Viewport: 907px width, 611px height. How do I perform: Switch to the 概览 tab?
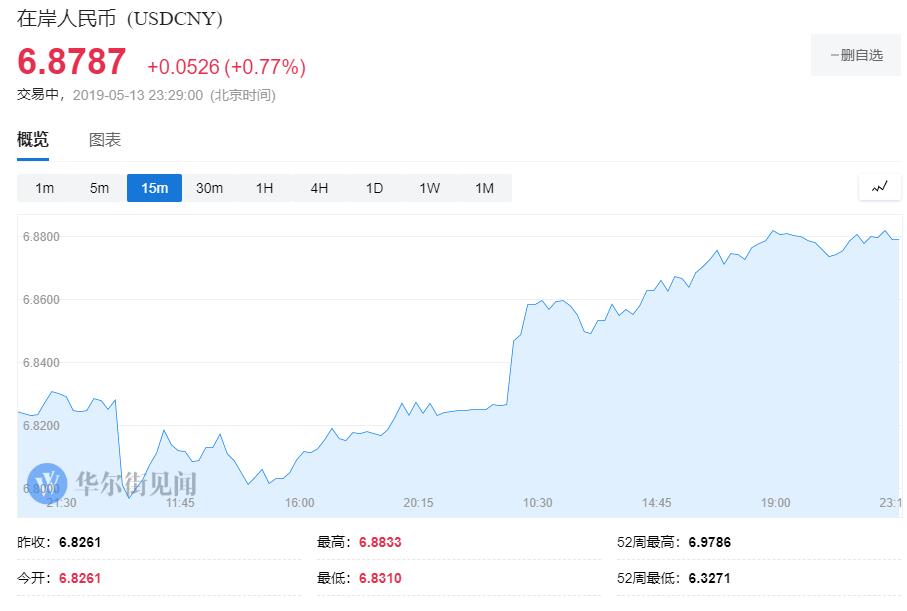(x=33, y=140)
